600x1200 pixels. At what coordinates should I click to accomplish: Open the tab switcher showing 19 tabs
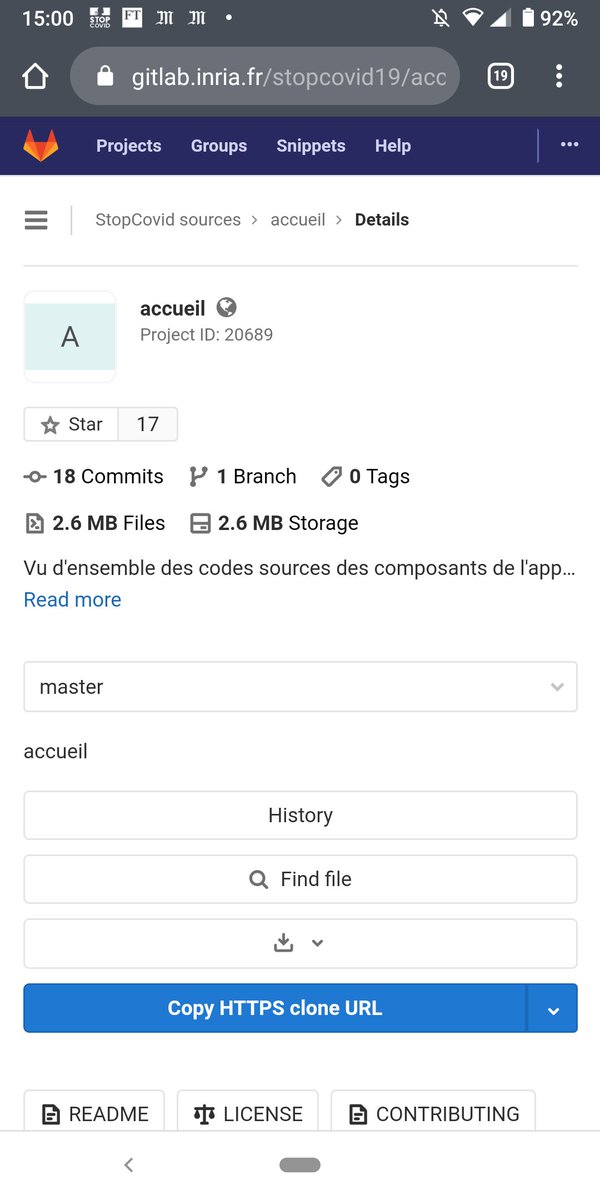point(500,76)
